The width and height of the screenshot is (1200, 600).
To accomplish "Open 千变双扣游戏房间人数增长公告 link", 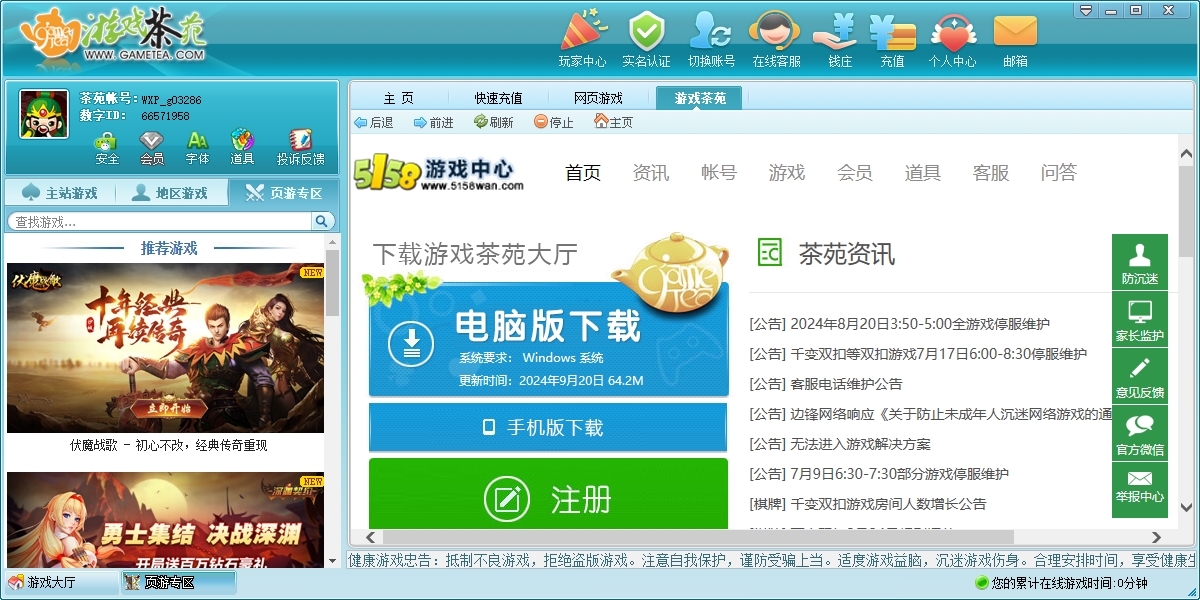I will tap(868, 504).
